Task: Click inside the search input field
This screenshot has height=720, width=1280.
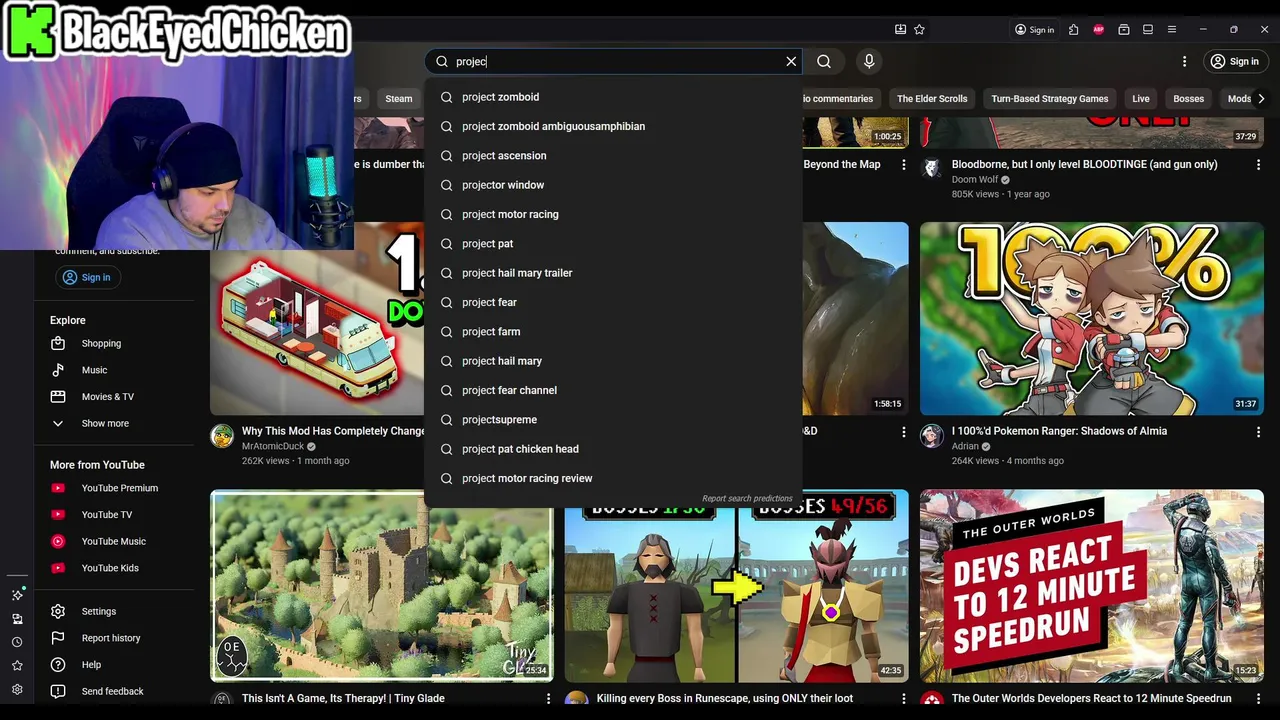Action: (615, 61)
